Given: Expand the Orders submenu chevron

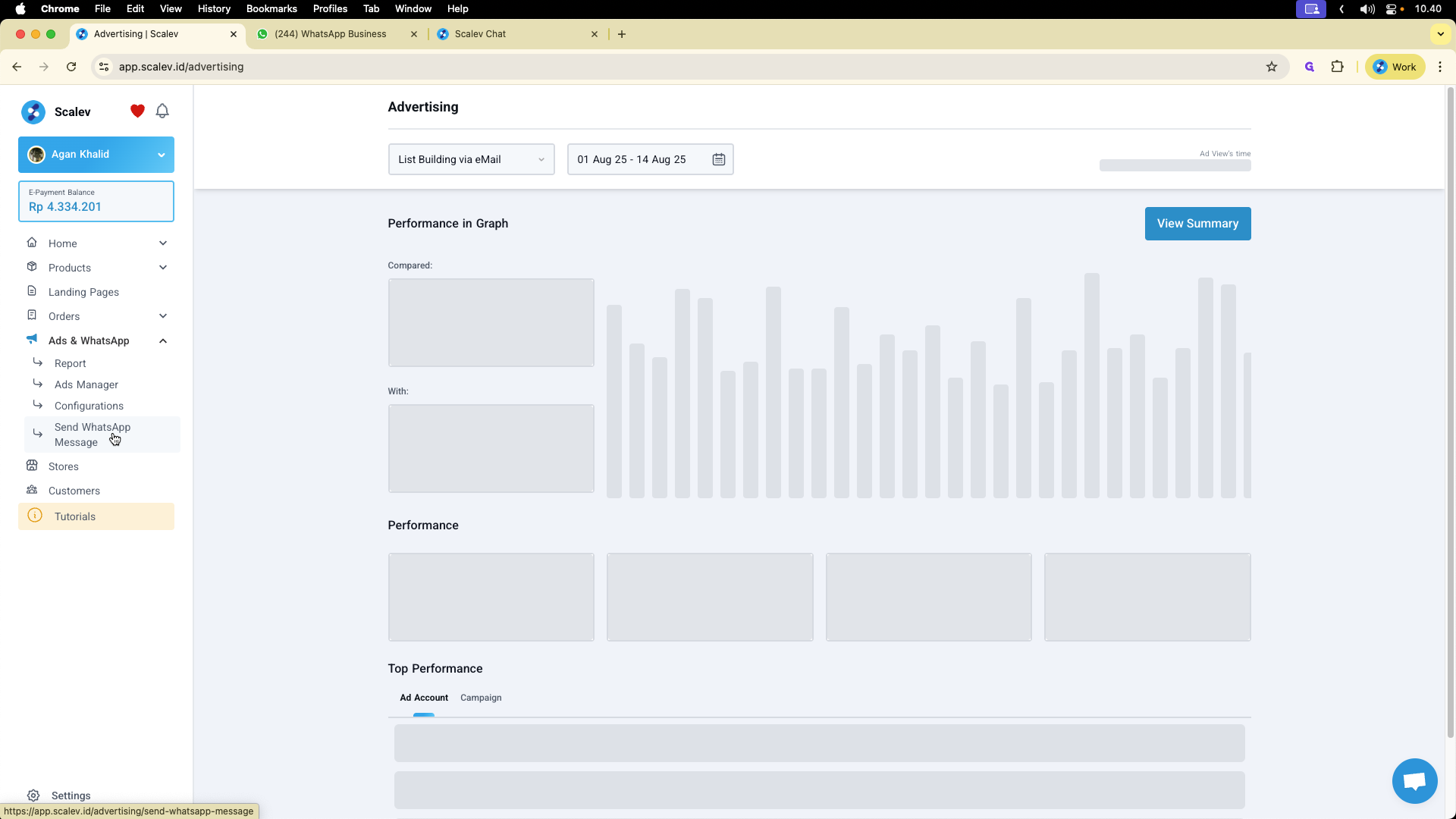Looking at the screenshot, I should pos(163,316).
